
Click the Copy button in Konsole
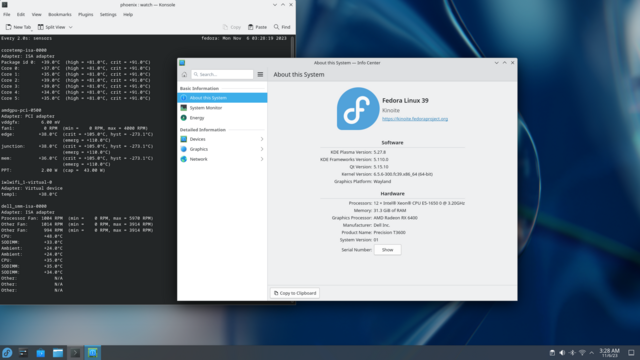[x=232, y=27]
